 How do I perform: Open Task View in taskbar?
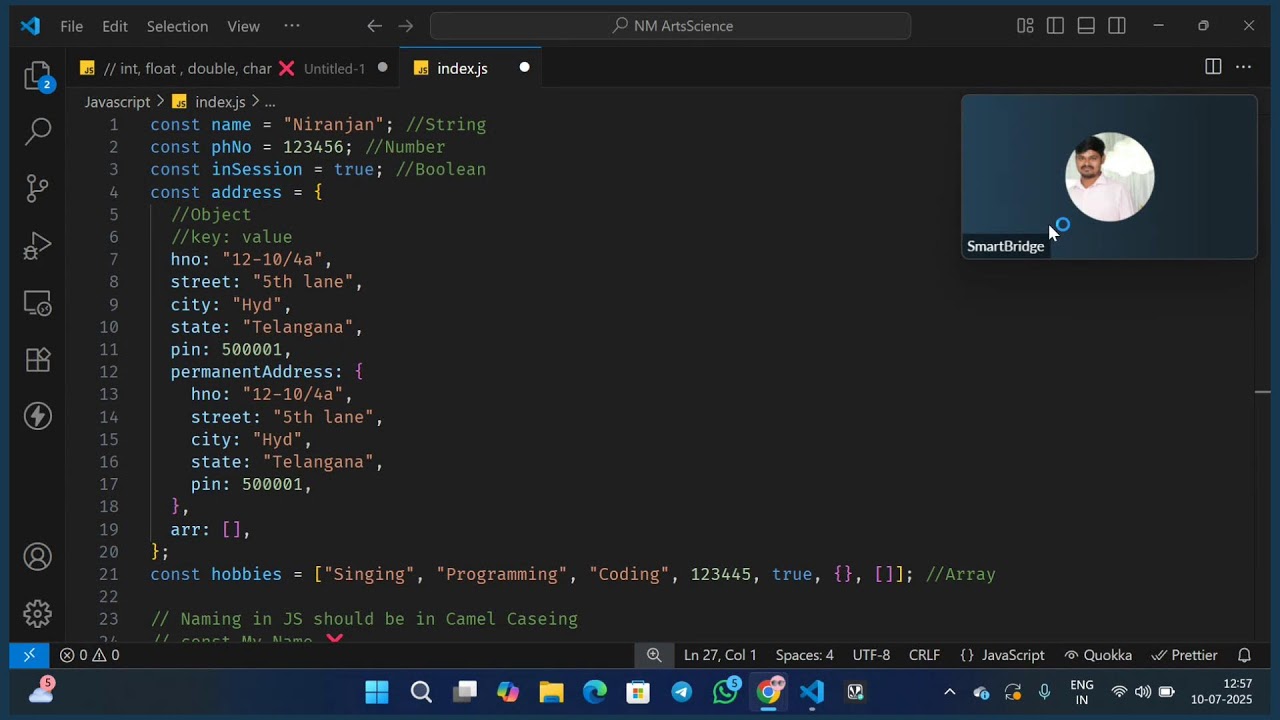[465, 692]
